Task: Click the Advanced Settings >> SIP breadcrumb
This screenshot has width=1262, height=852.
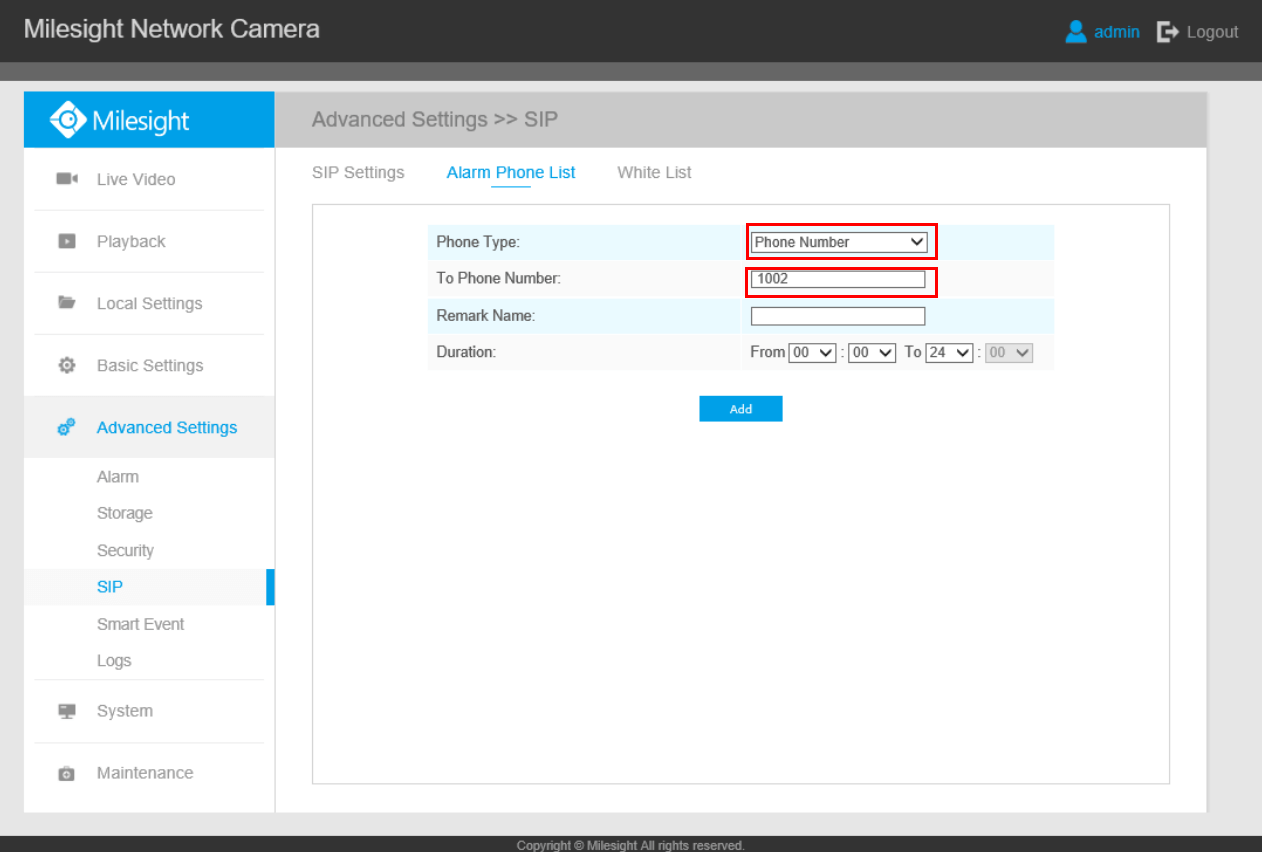Action: coord(435,120)
